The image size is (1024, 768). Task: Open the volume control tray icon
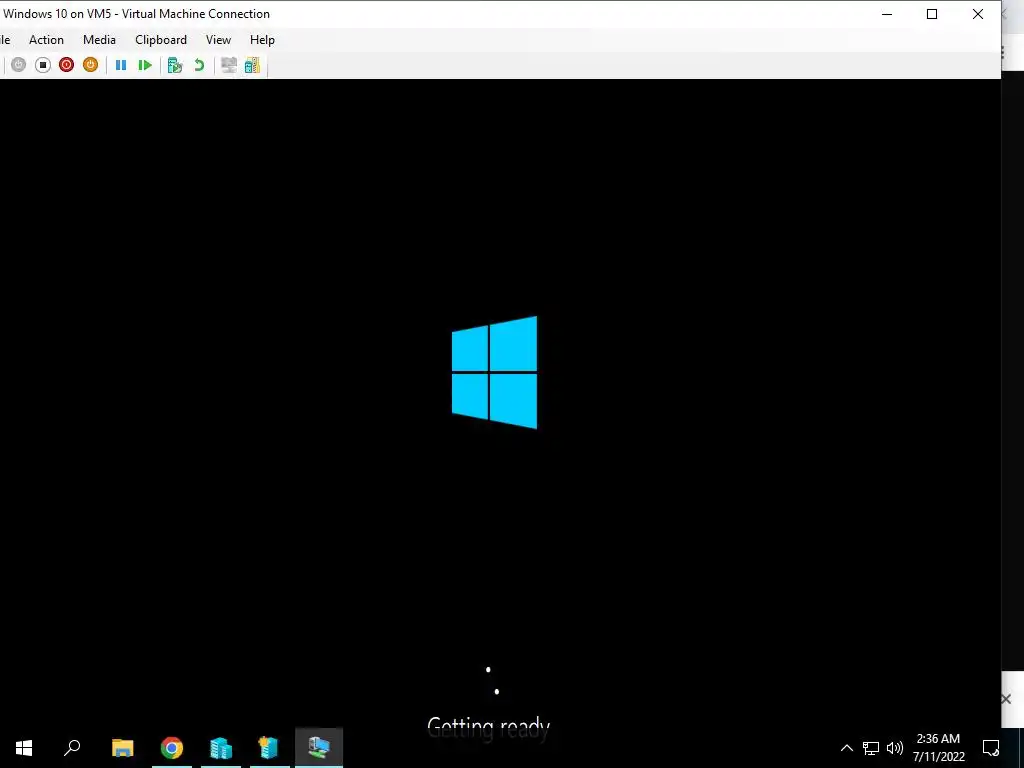[895, 748]
